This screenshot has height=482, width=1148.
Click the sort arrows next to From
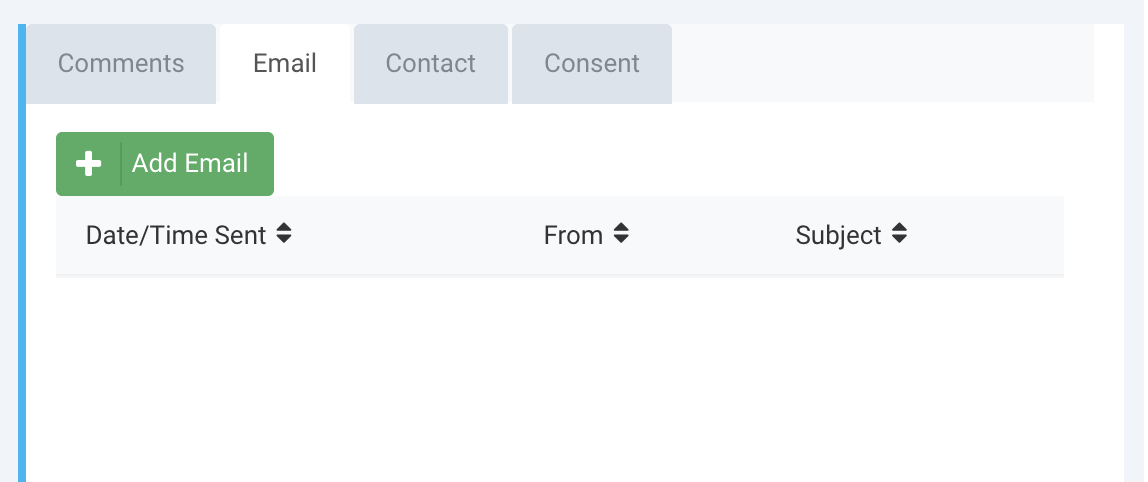point(621,234)
